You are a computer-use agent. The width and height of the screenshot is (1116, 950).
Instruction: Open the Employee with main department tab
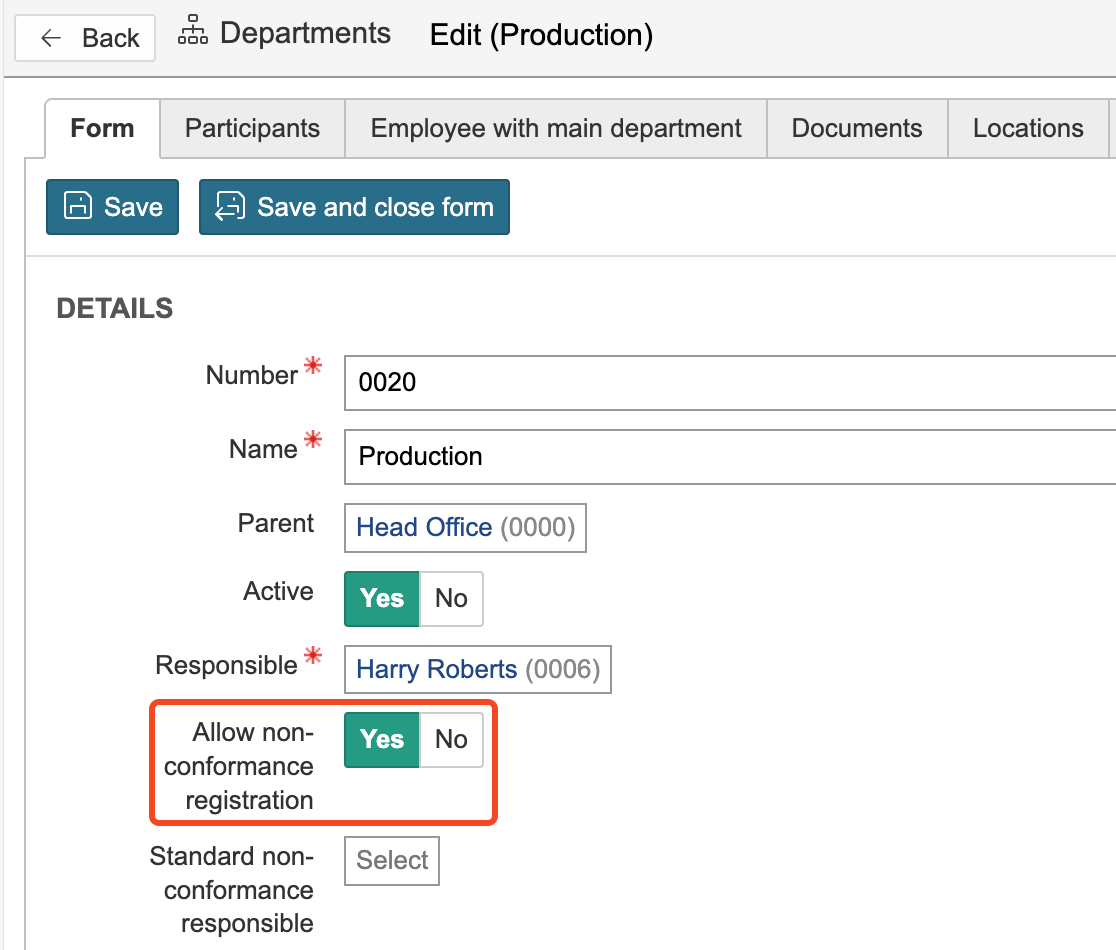click(556, 129)
